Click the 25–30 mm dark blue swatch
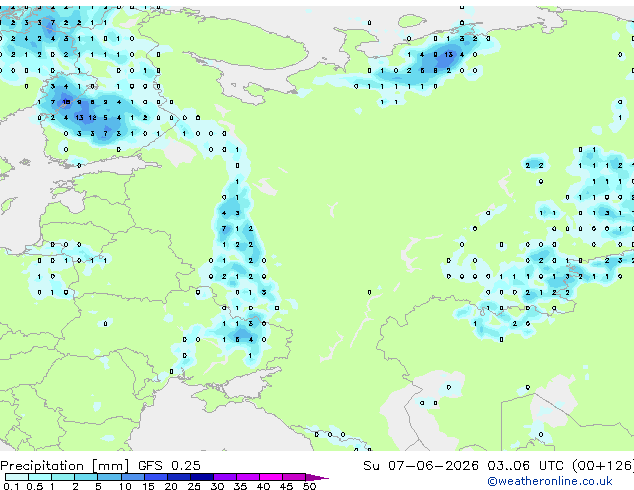This screenshot has height=490, width=634. point(202,477)
